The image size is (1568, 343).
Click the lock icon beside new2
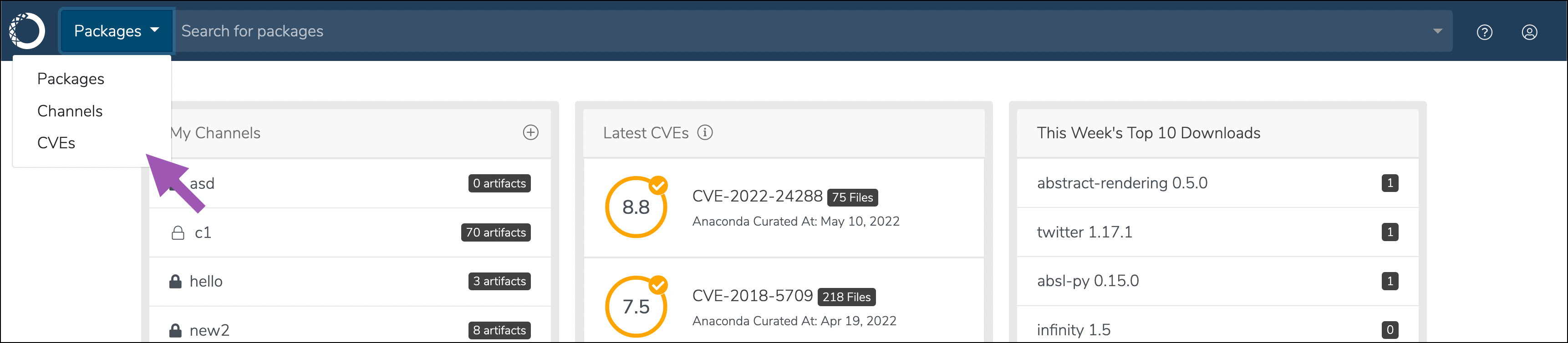tap(175, 330)
